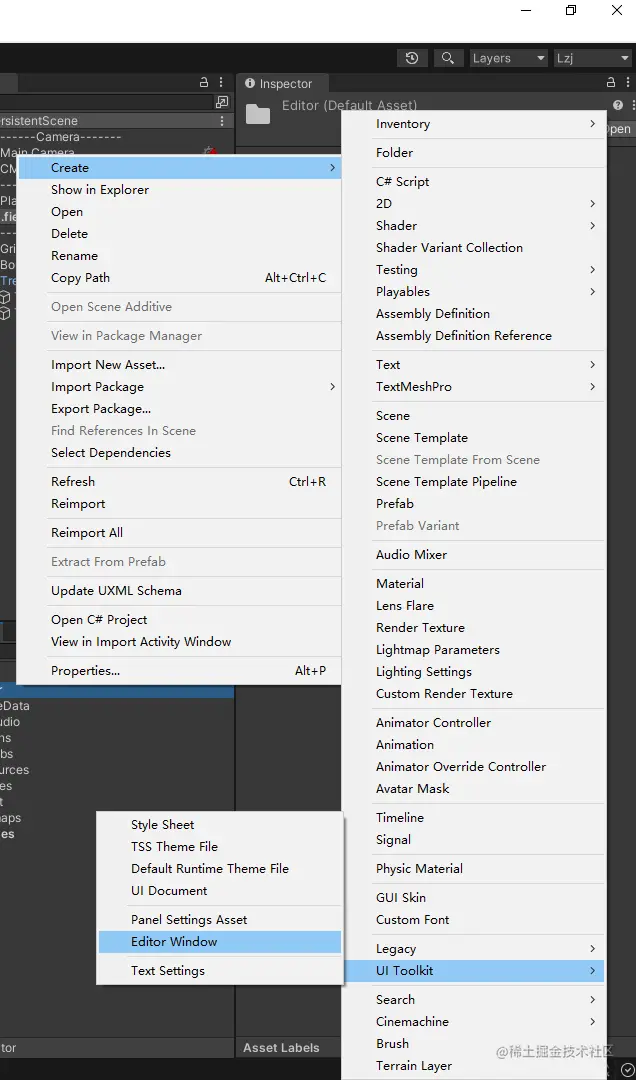Click the hierarchy search expand icon
Viewport: 636px width, 1080px height.
click(x=222, y=102)
